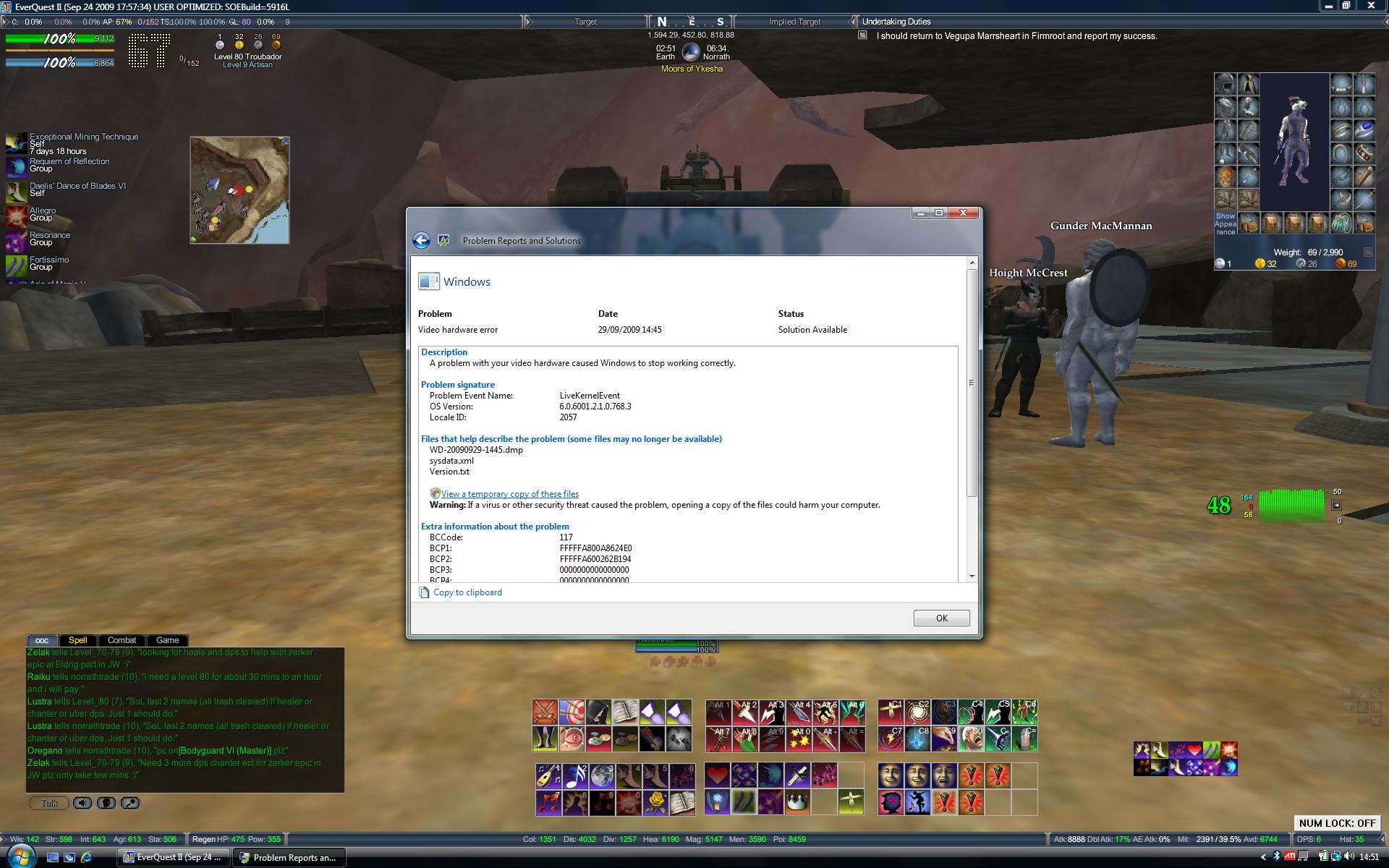Screen dimensions: 1389x868
Task: Open the teal striped bag slot
Action: pyautogui.click(x=1341, y=223)
